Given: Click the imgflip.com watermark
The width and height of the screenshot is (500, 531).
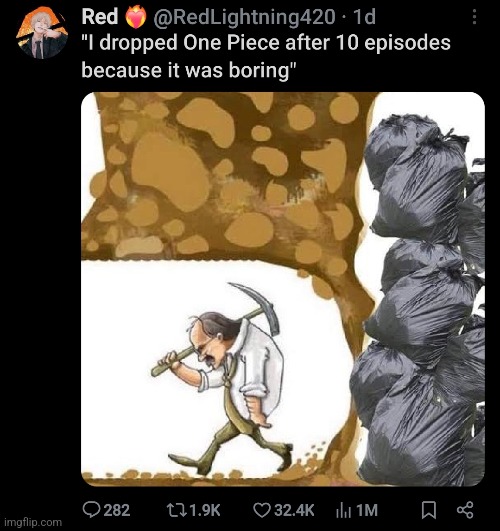Looking at the screenshot, I should point(34,522).
